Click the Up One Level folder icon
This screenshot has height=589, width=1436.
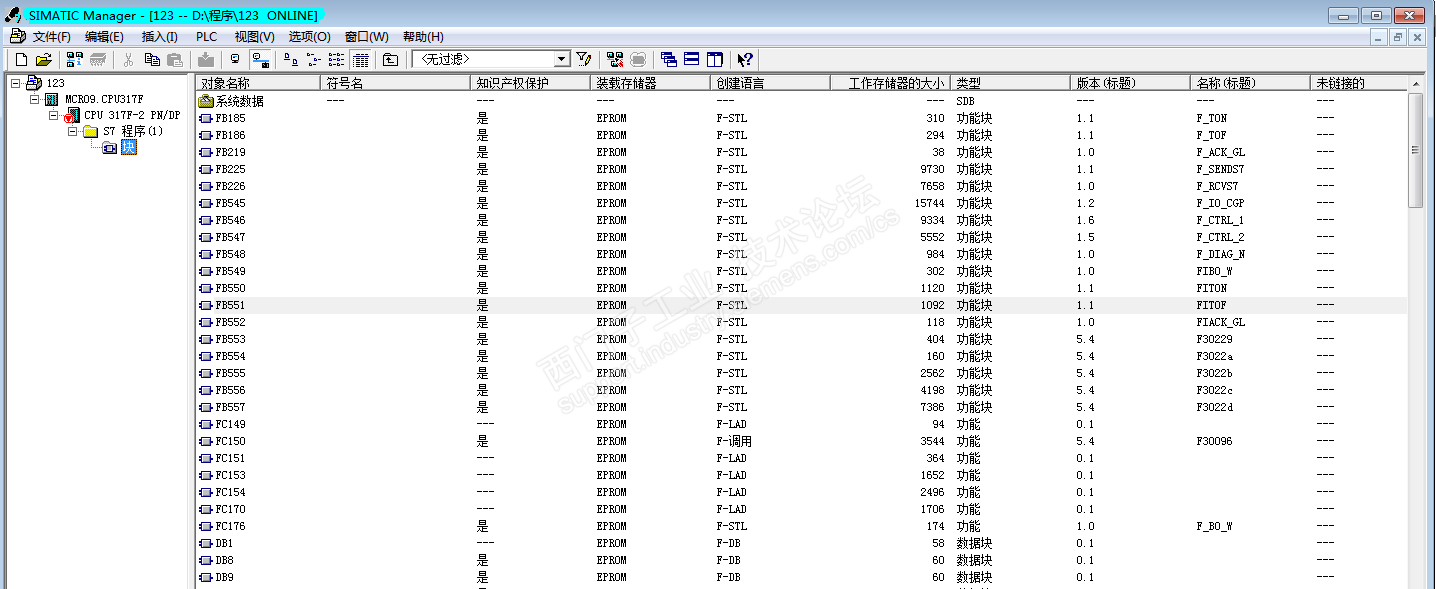(391, 60)
